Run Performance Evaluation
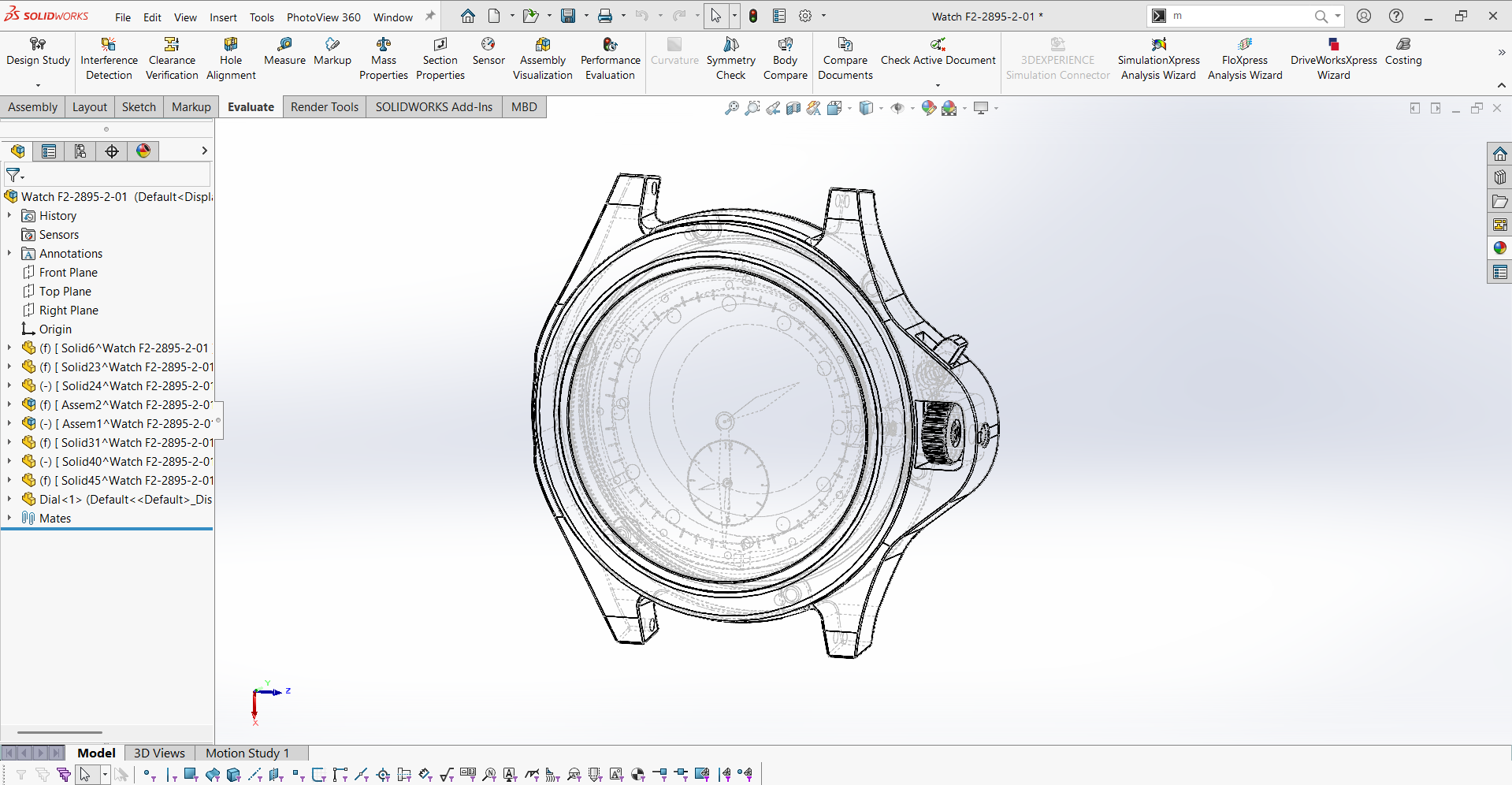 pyautogui.click(x=610, y=59)
